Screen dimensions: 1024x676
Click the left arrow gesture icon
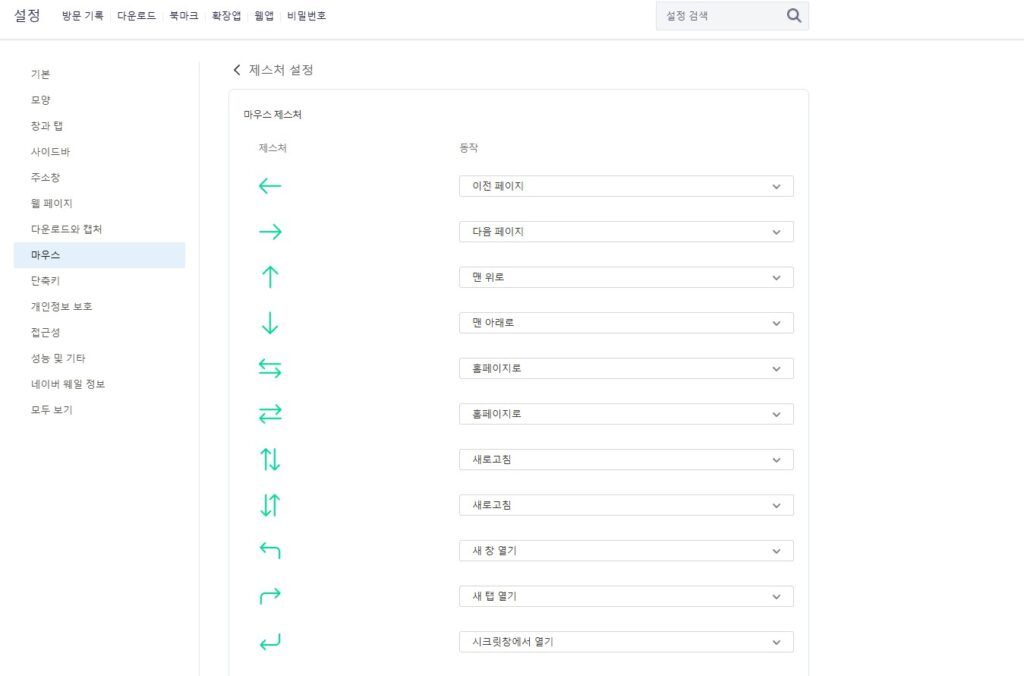tap(270, 186)
